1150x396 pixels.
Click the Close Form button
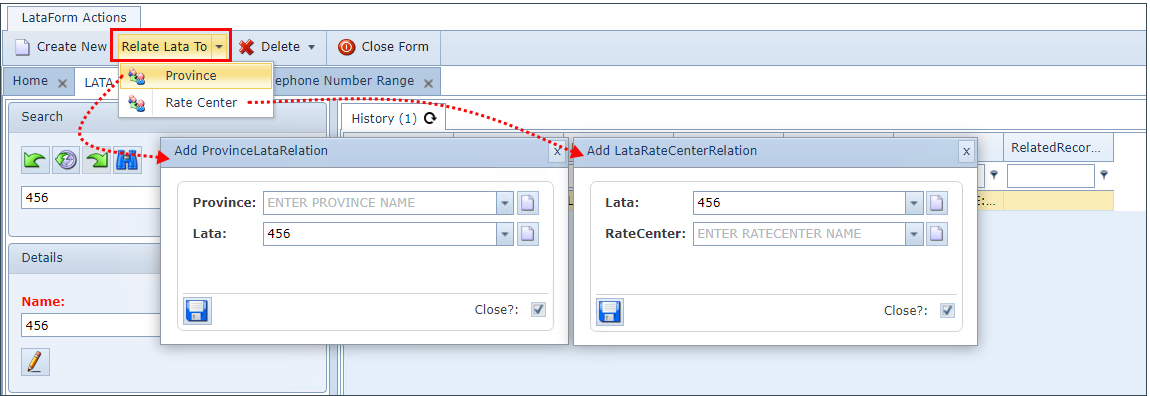[384, 46]
